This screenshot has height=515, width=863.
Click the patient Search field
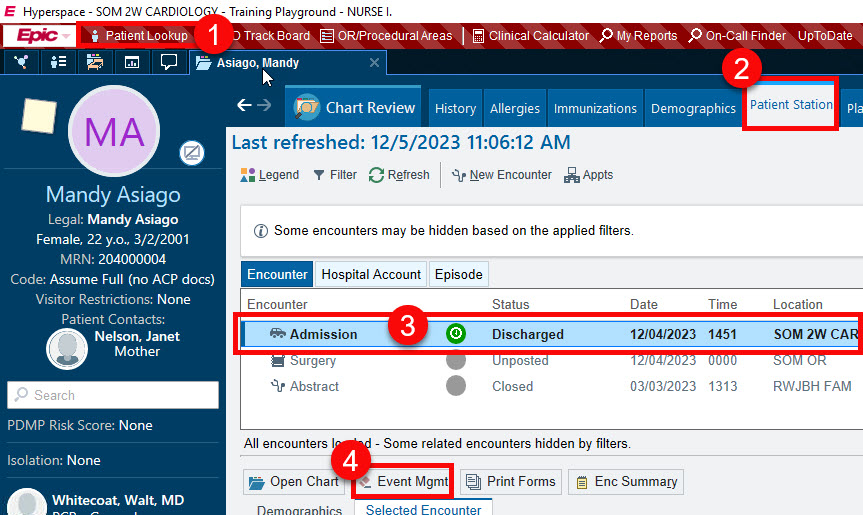tap(112, 395)
